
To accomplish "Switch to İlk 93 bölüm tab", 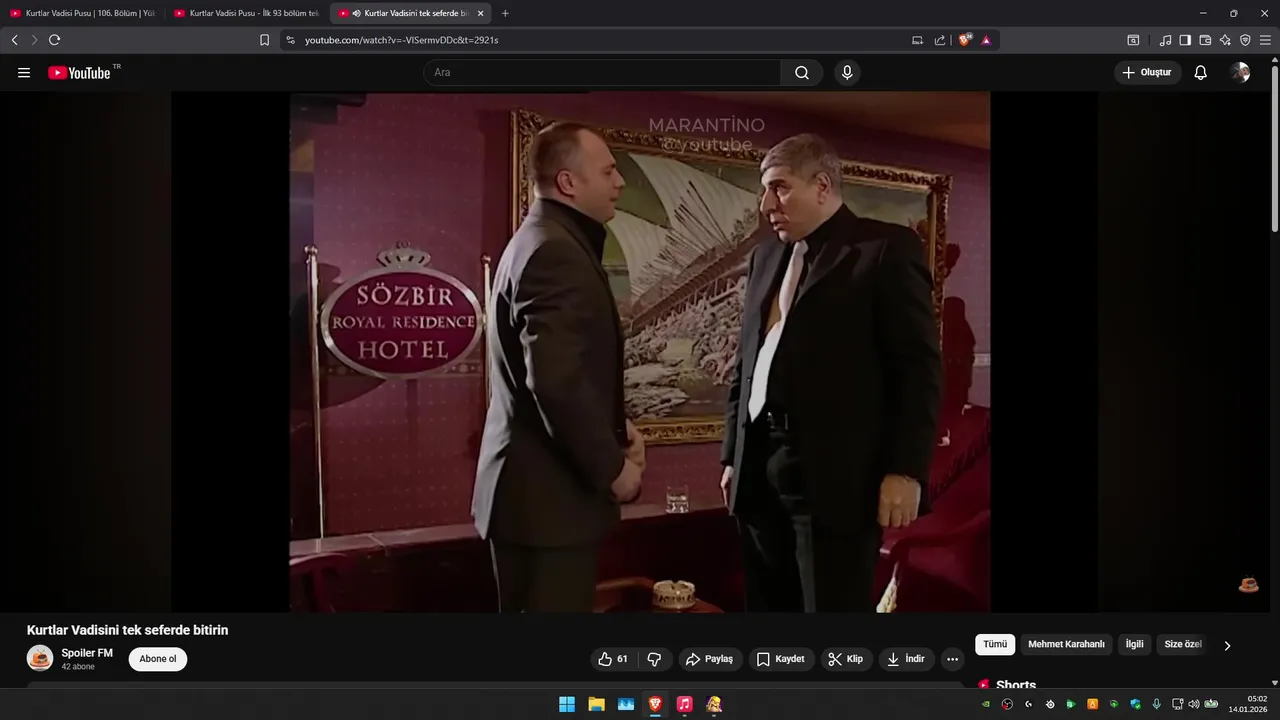I will (x=246, y=13).
